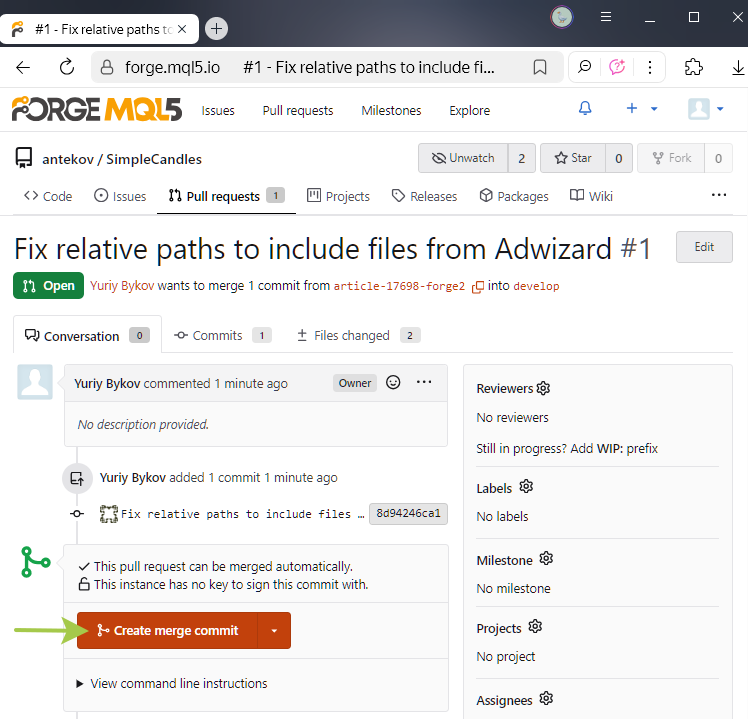Open the Labels gear settings

(526, 487)
